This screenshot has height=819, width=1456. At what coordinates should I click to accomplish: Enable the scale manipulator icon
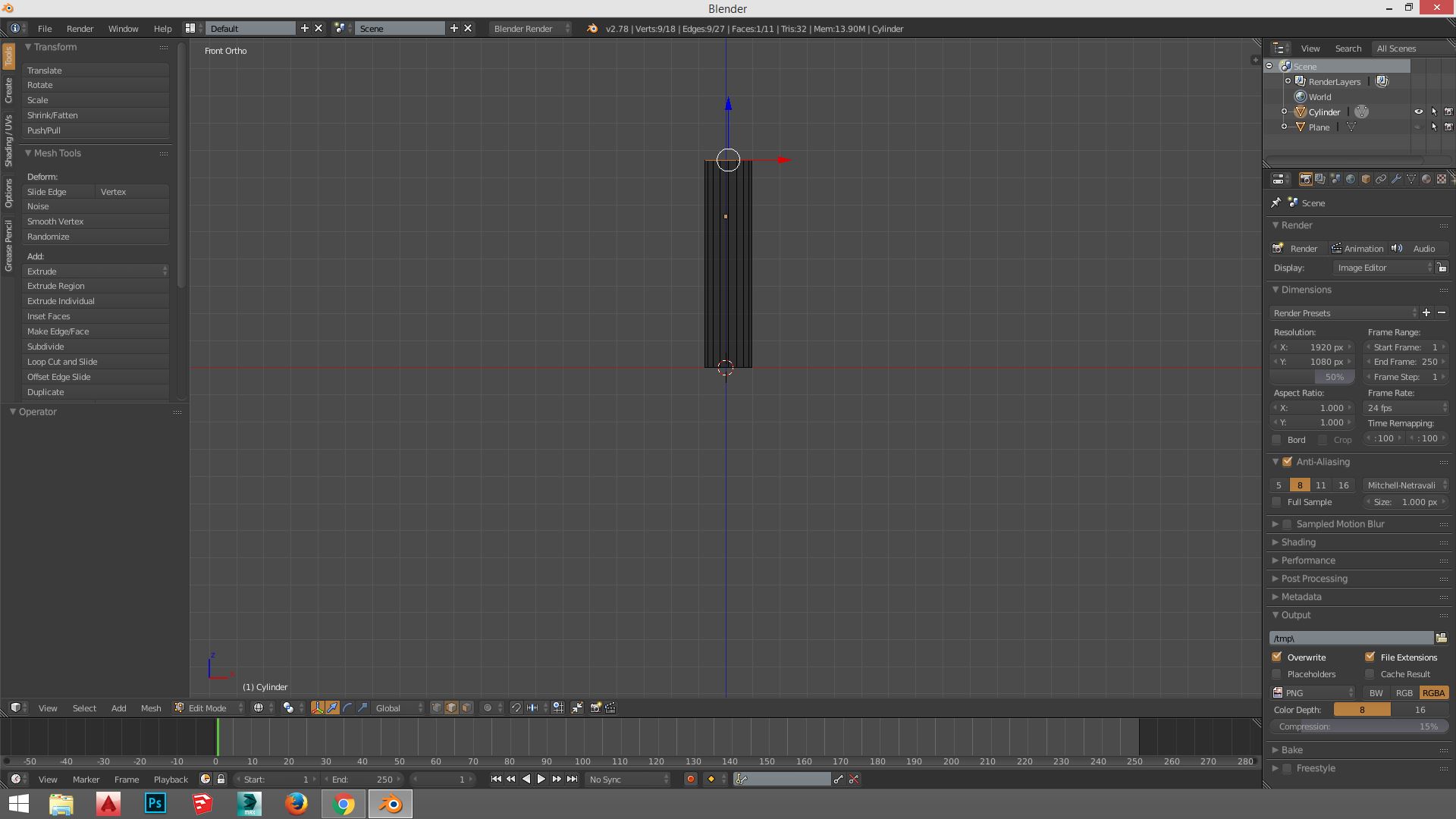pos(362,708)
